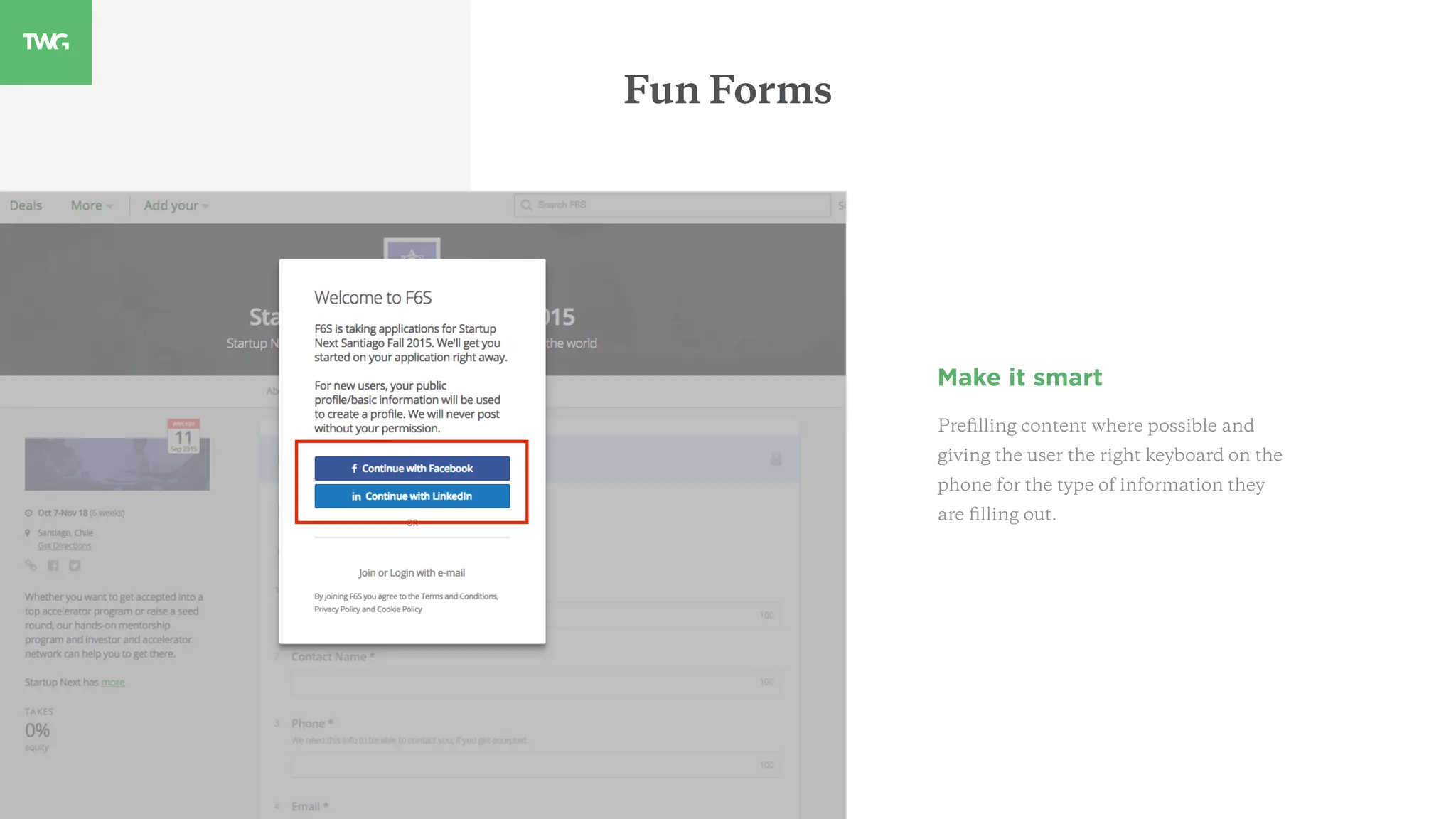Click the Facebook share icon in sidebar
1456x819 pixels.
click(53, 565)
